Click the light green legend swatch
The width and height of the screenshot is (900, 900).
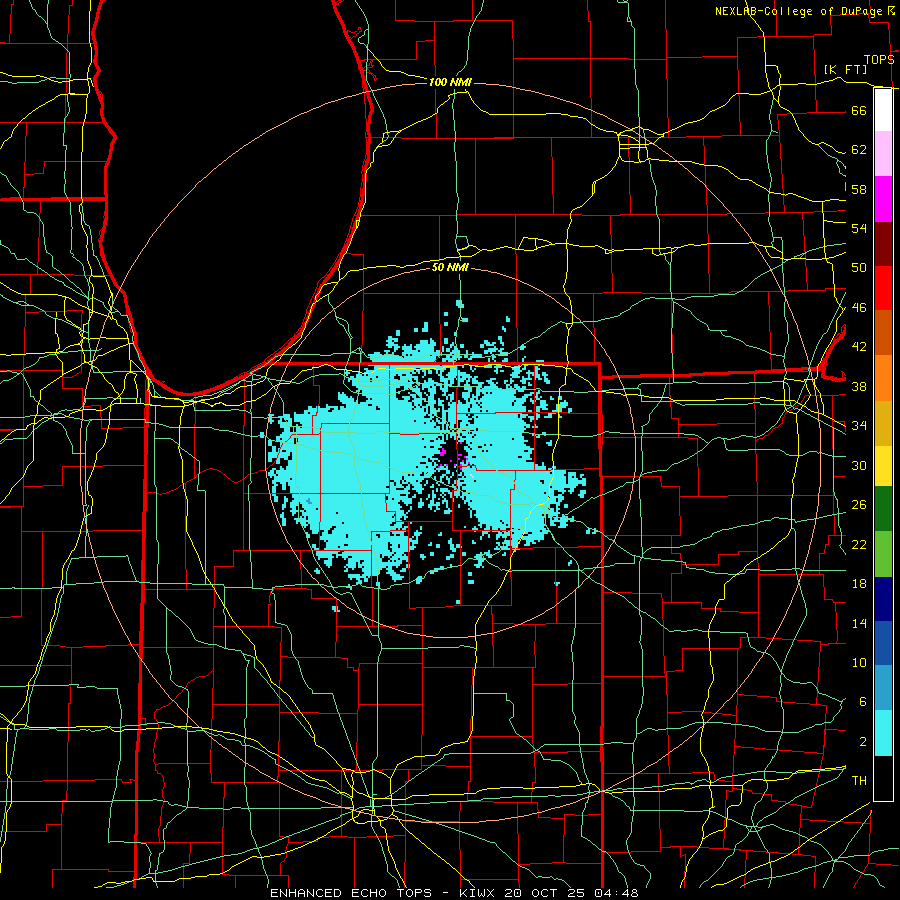pos(883,554)
